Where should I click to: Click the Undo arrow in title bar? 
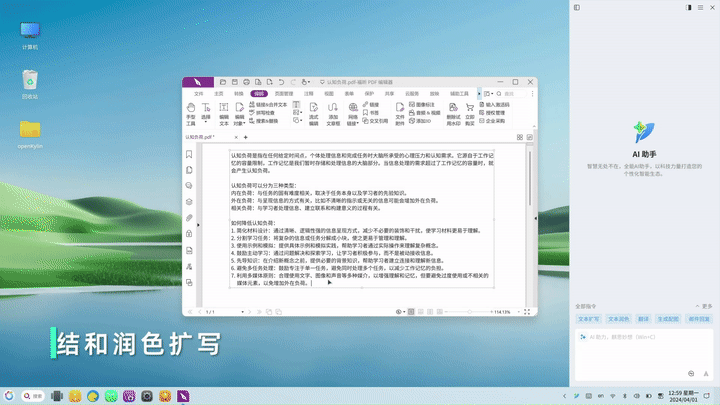(x=281, y=82)
